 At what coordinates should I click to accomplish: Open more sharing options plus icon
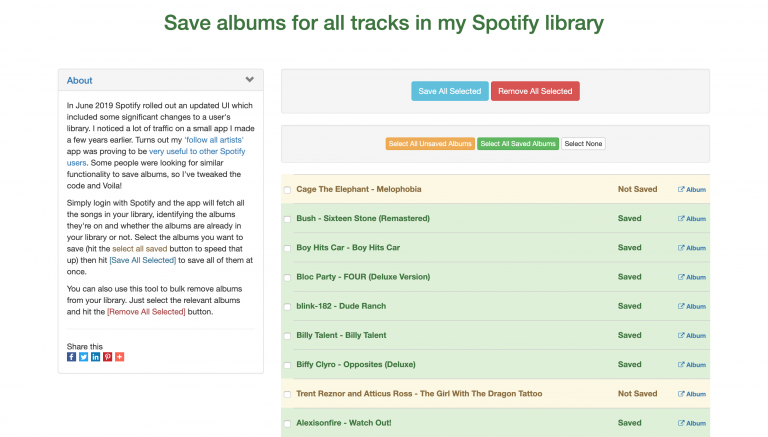click(120, 357)
